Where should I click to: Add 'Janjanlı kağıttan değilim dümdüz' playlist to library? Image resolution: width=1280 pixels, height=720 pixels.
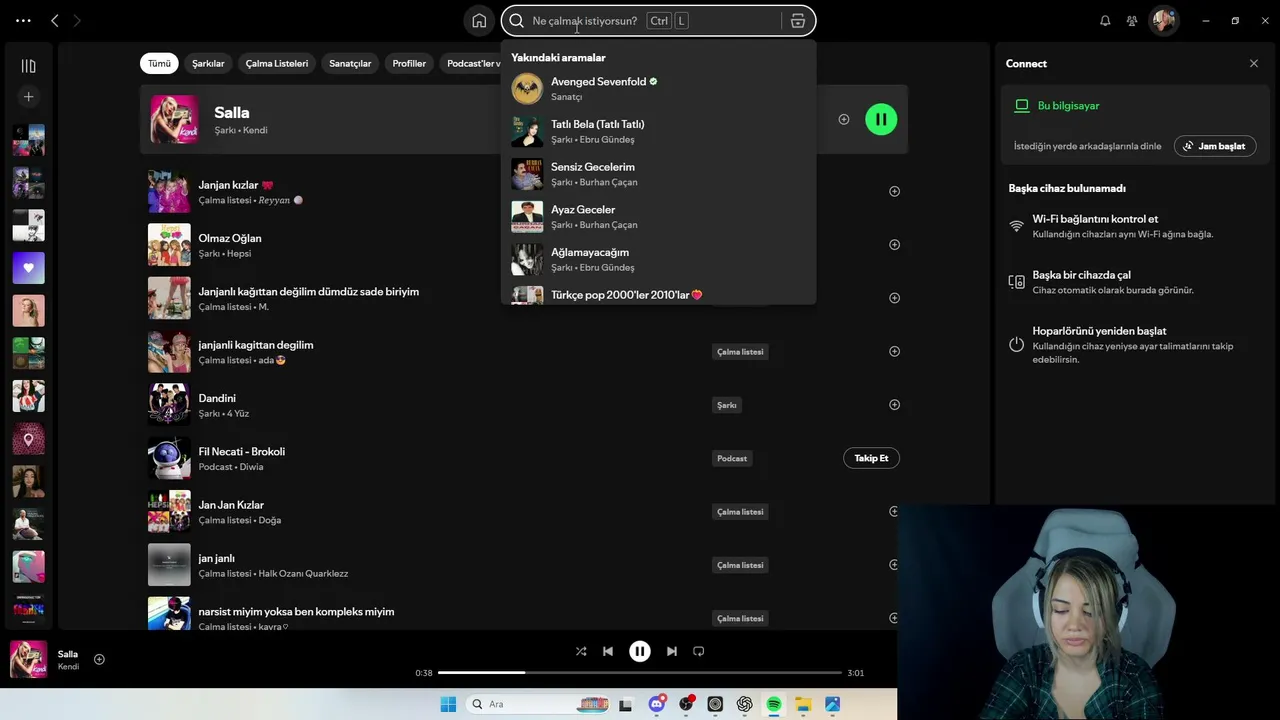click(x=894, y=298)
